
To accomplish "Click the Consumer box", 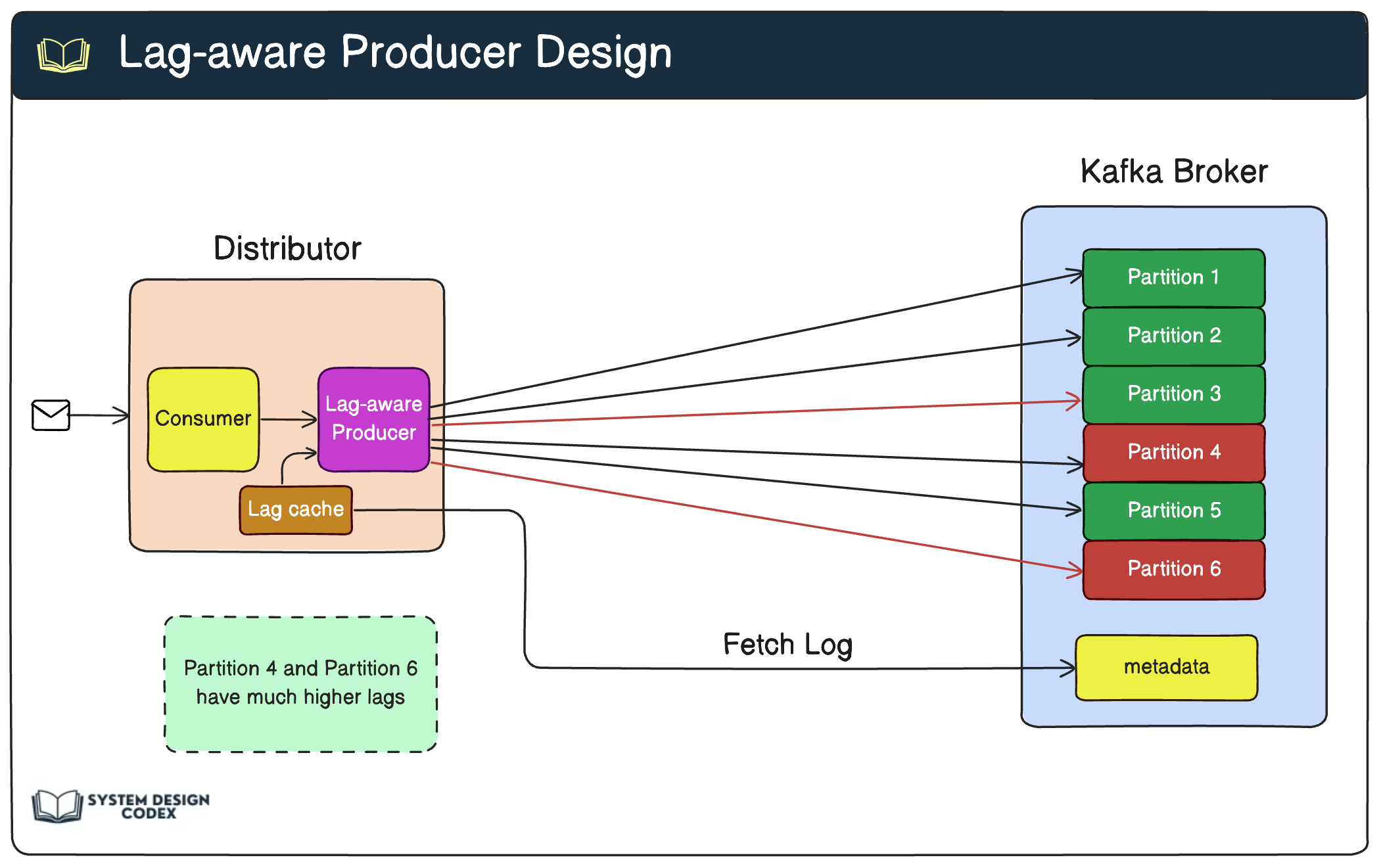I will 202,419.
